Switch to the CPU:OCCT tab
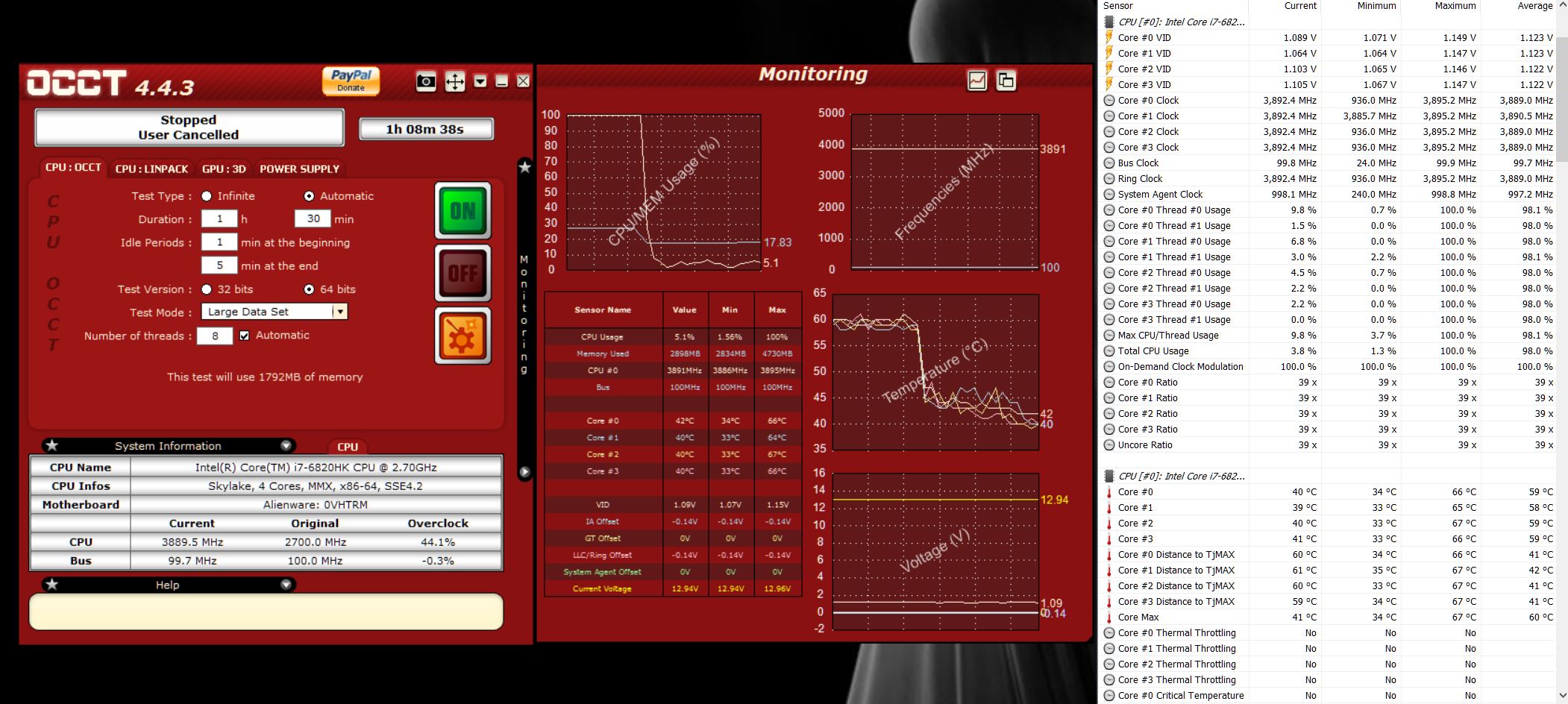The height and width of the screenshot is (704, 1568). [x=73, y=168]
